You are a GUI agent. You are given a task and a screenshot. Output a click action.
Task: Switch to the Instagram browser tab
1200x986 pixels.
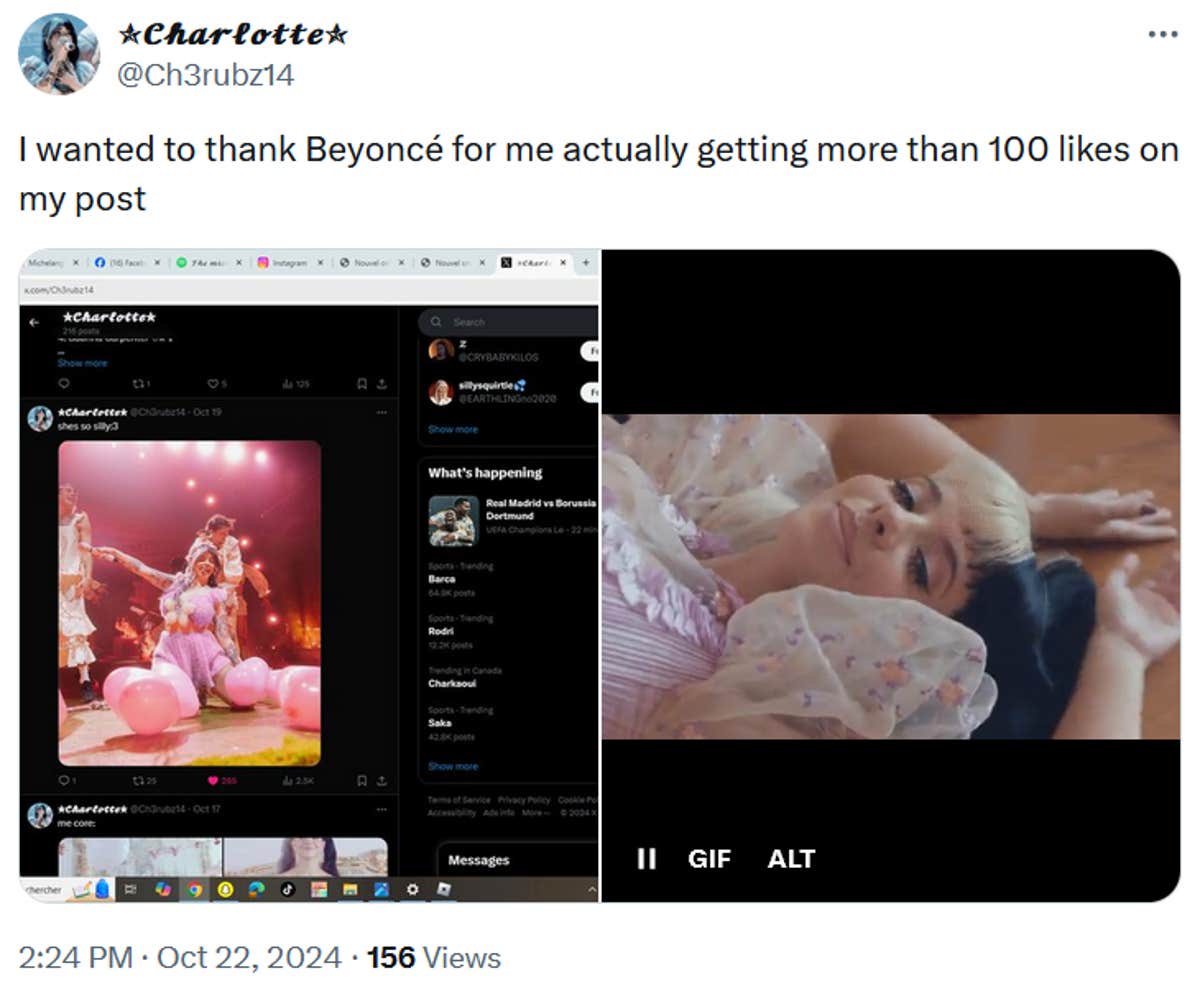(287, 263)
